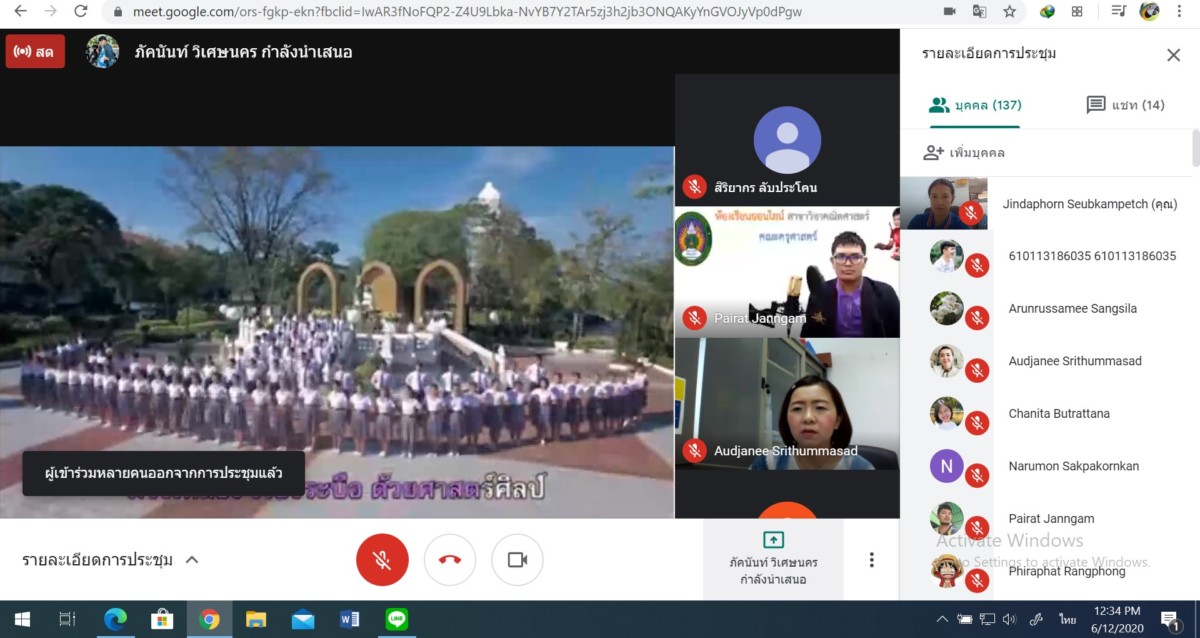Image resolution: width=1200 pixels, height=638 pixels.
Task: Click Narumon's purple N avatar
Action: (x=946, y=465)
